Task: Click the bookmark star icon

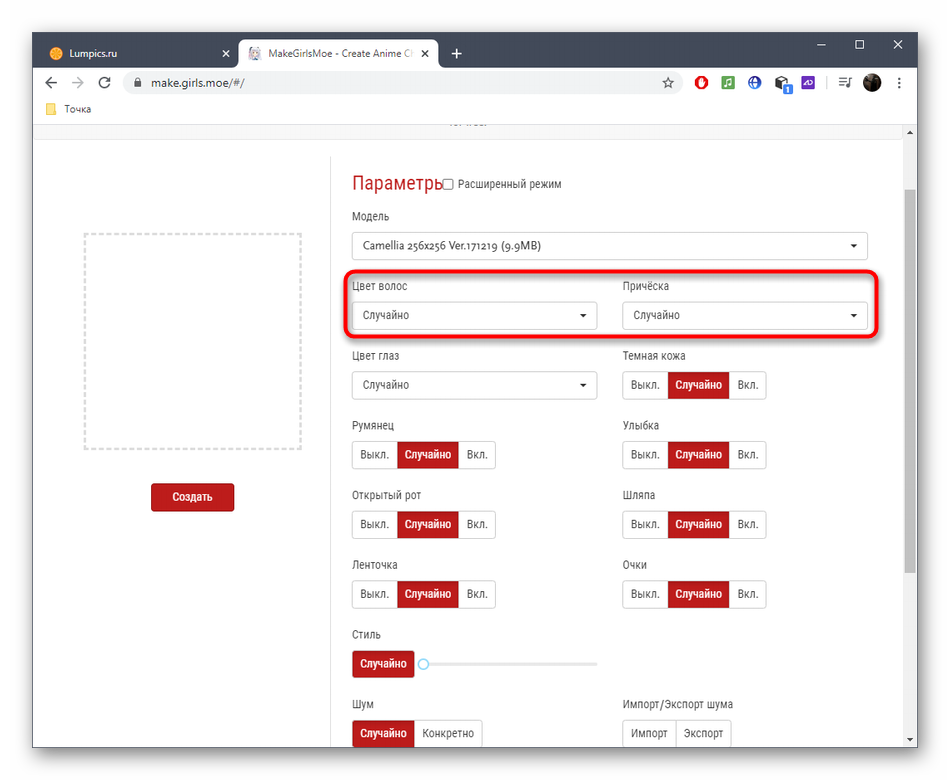Action: 668,83
